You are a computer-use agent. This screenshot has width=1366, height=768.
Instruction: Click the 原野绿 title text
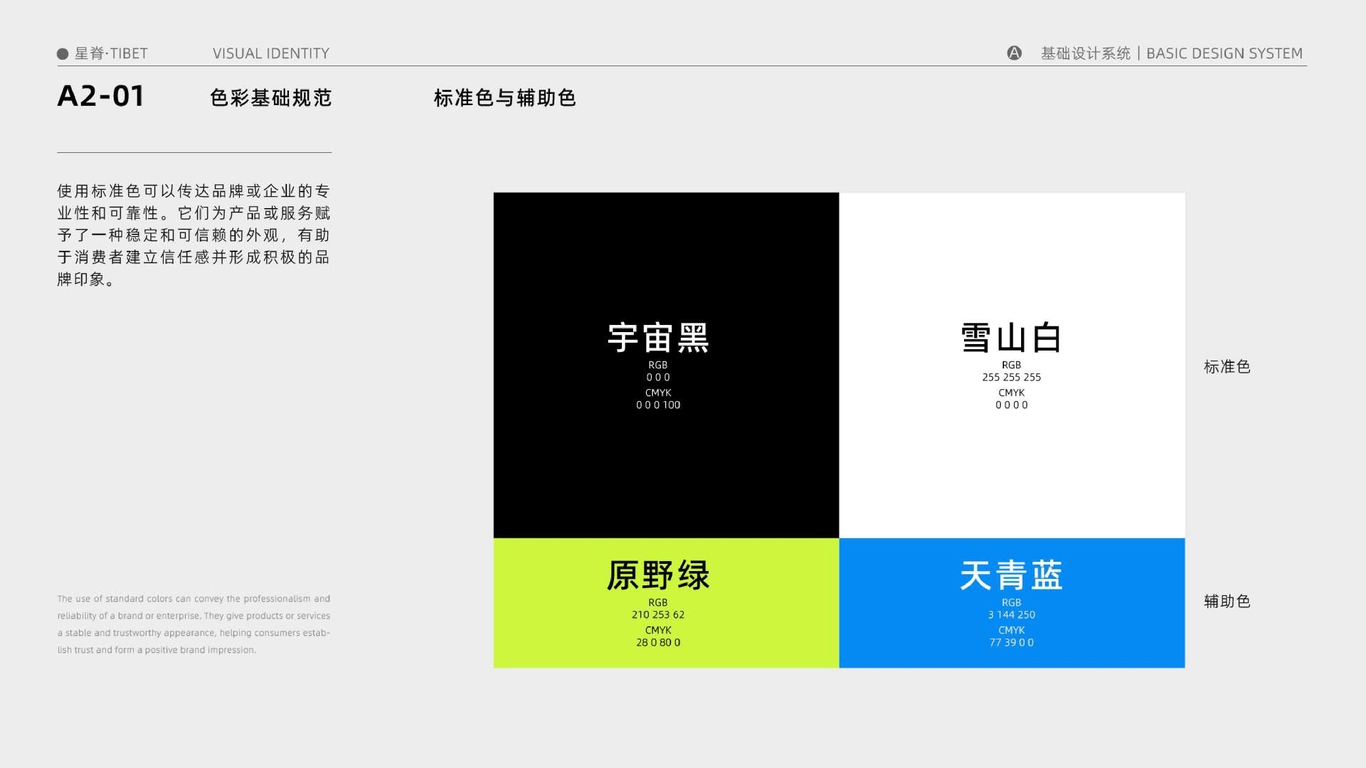(x=658, y=575)
